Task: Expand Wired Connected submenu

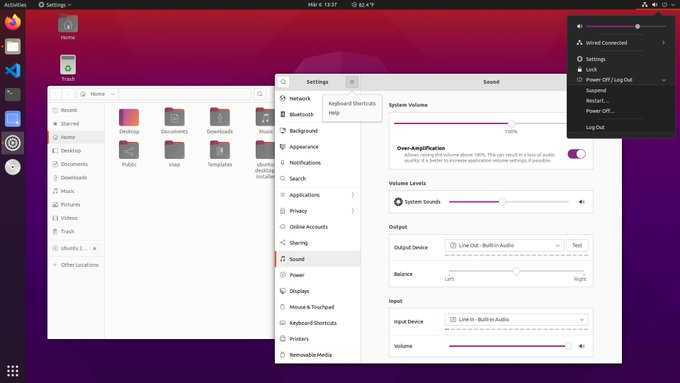Action: click(621, 43)
